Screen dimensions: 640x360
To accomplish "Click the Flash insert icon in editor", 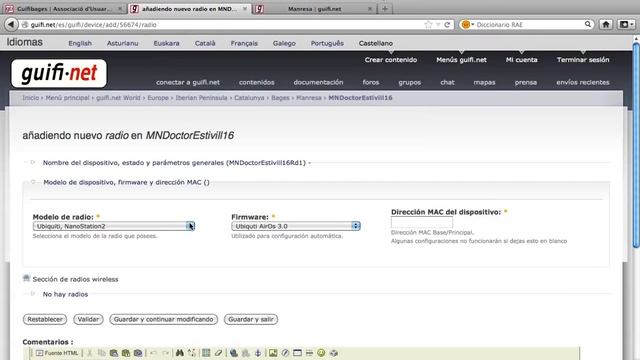I will [x=285, y=353].
